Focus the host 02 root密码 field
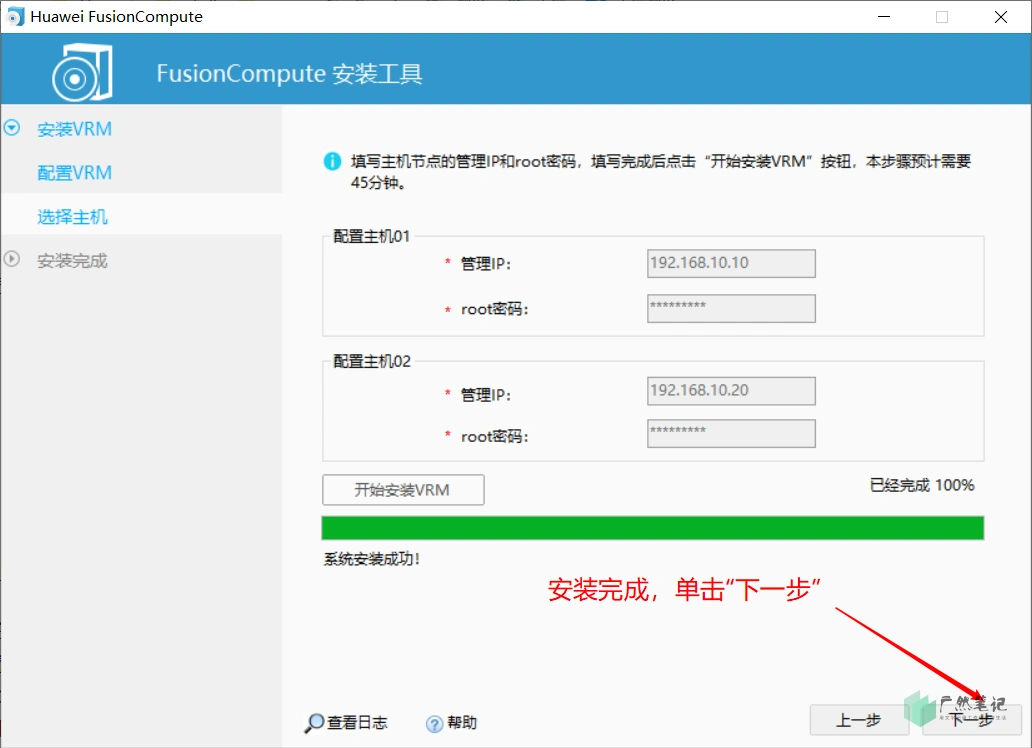 click(x=731, y=433)
